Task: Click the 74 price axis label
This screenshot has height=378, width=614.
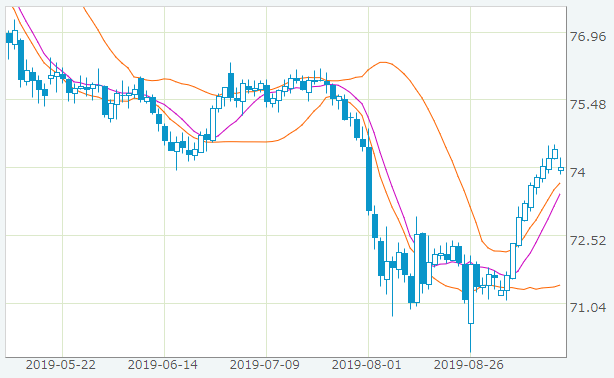Action: [x=578, y=172]
